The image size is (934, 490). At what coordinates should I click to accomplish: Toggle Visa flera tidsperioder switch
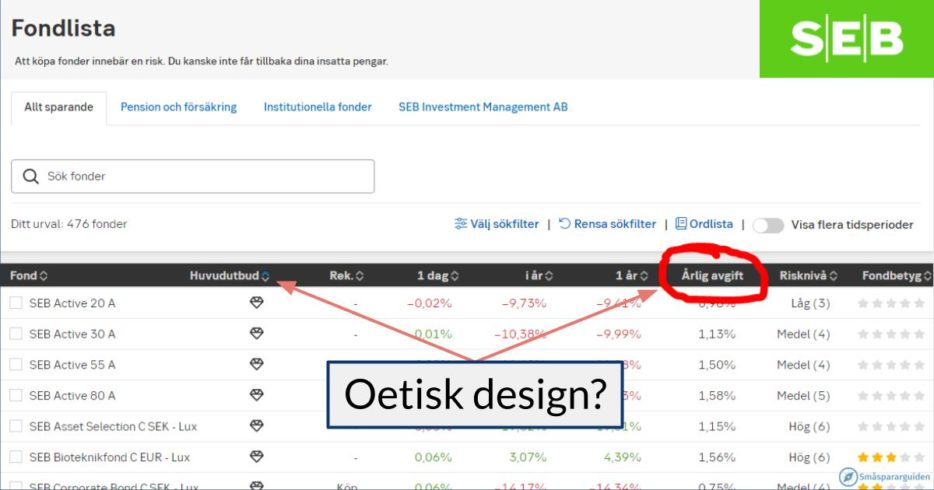[768, 225]
